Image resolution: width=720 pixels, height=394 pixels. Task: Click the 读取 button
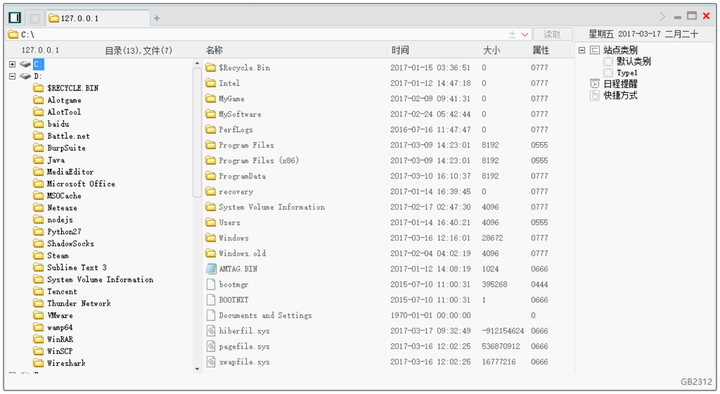coord(552,34)
